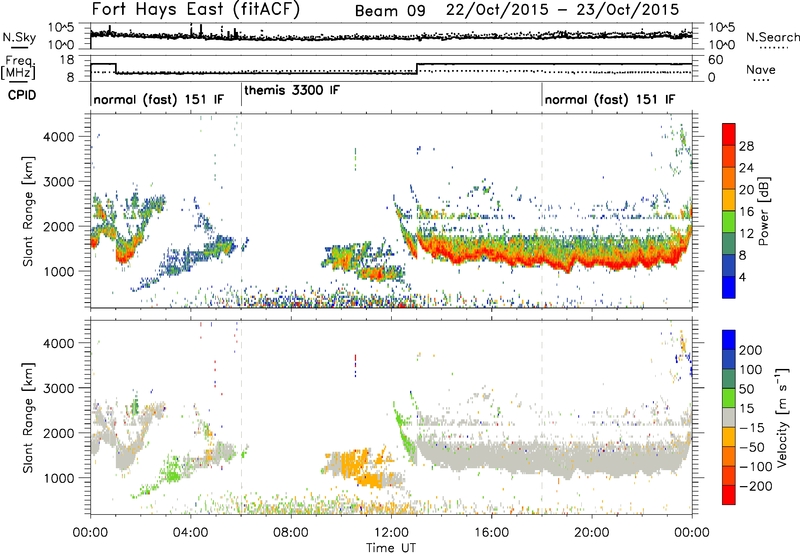Click the "20" value on the Power colorbar
The image size is (800, 554).
pyautogui.click(x=746, y=190)
